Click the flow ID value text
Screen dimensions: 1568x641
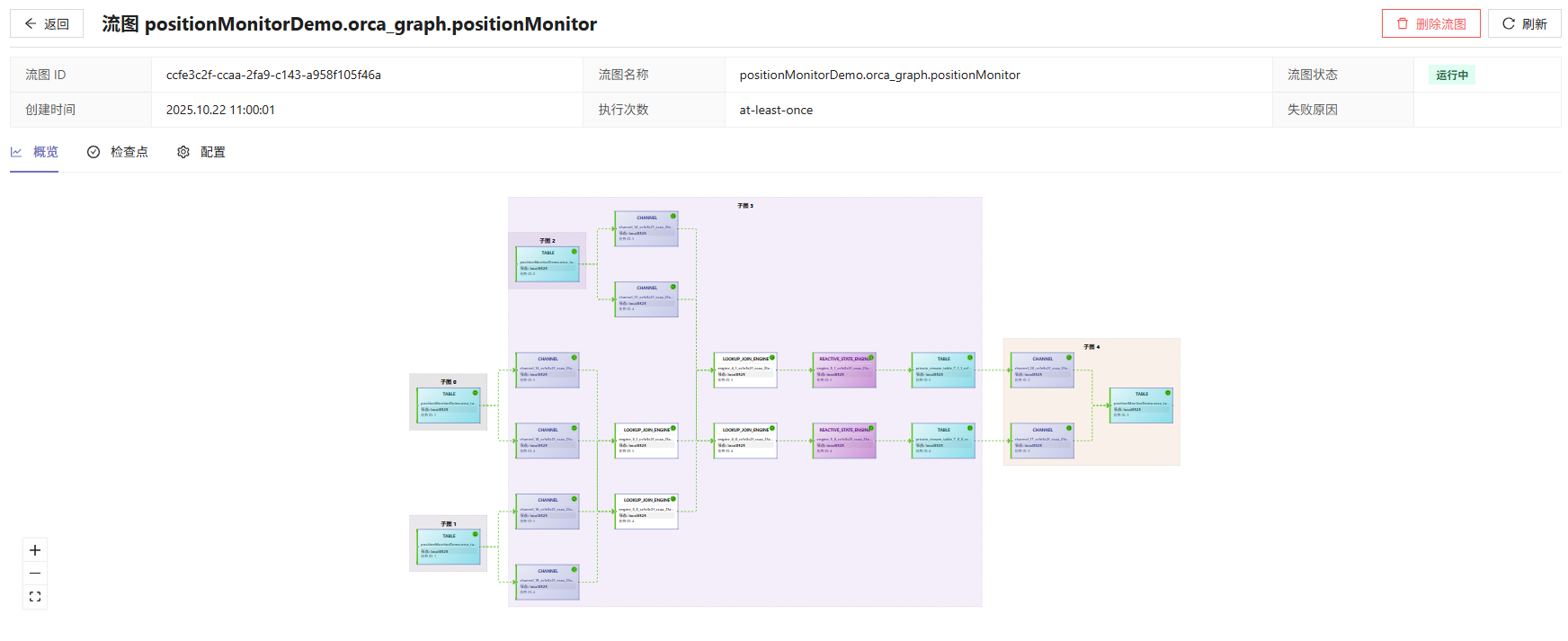tap(273, 75)
